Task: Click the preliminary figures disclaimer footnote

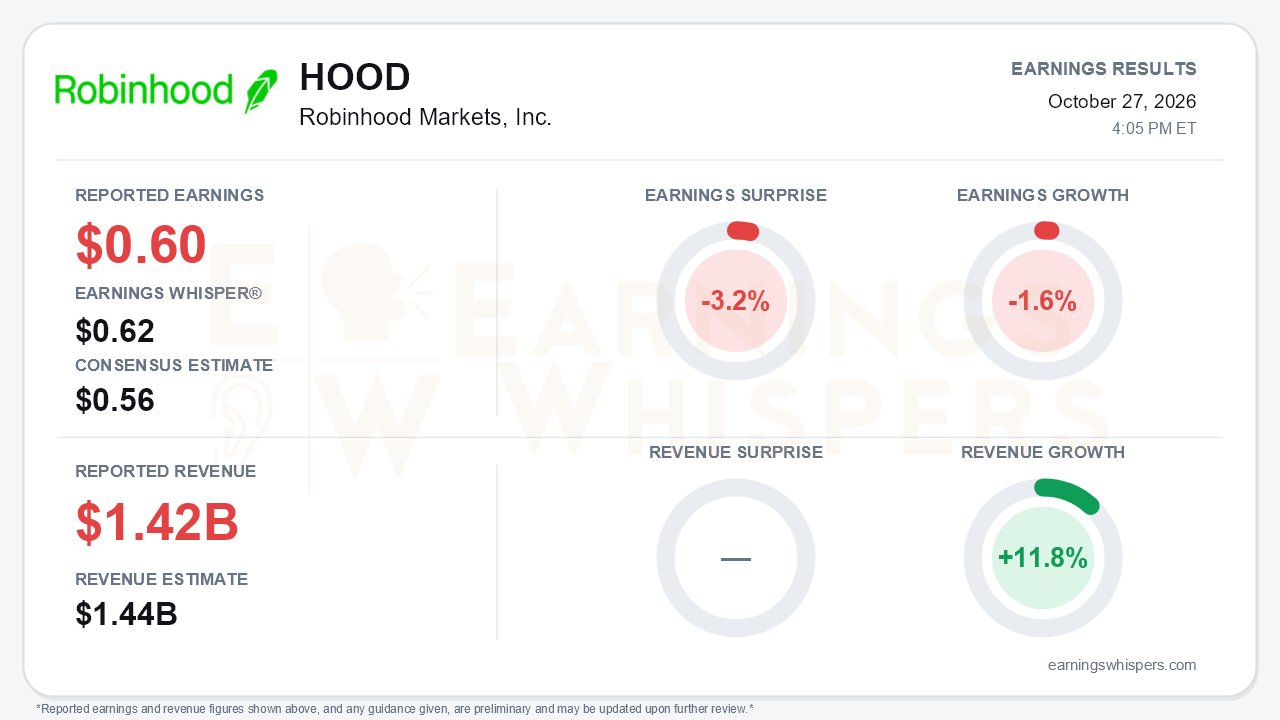Action: [x=395, y=709]
